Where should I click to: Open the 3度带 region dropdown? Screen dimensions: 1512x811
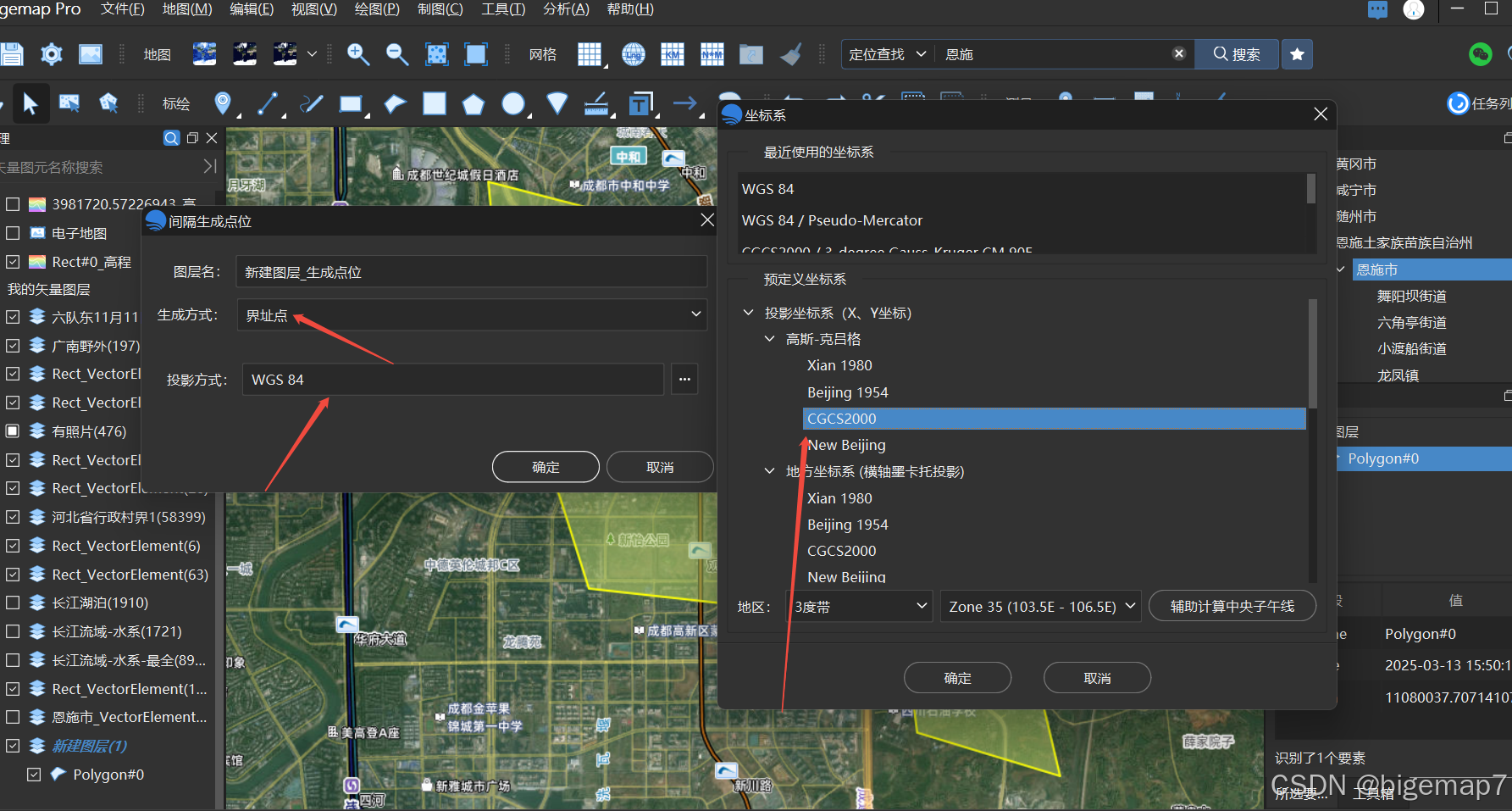861,607
